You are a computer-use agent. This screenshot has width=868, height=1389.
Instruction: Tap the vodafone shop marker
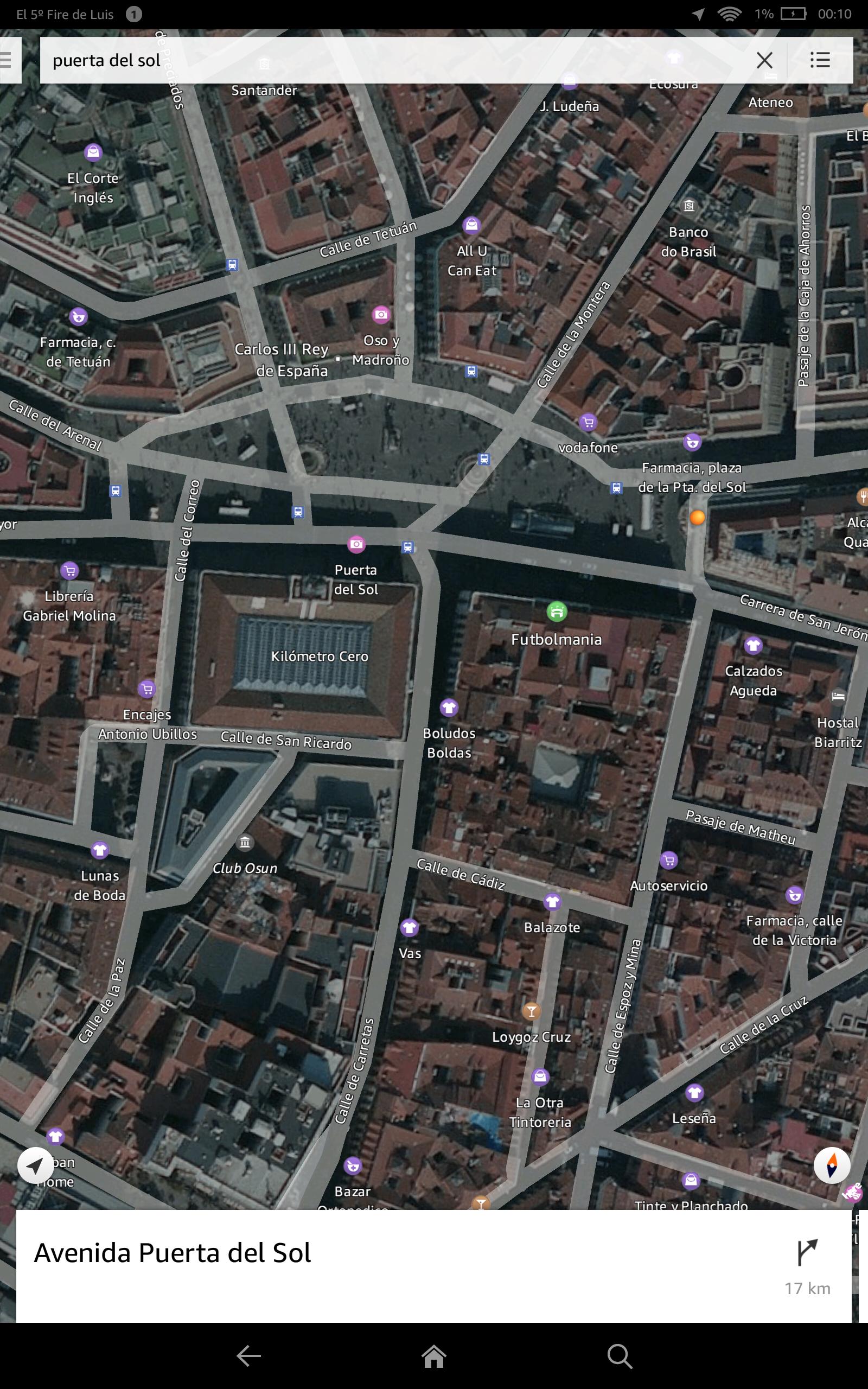tap(588, 423)
